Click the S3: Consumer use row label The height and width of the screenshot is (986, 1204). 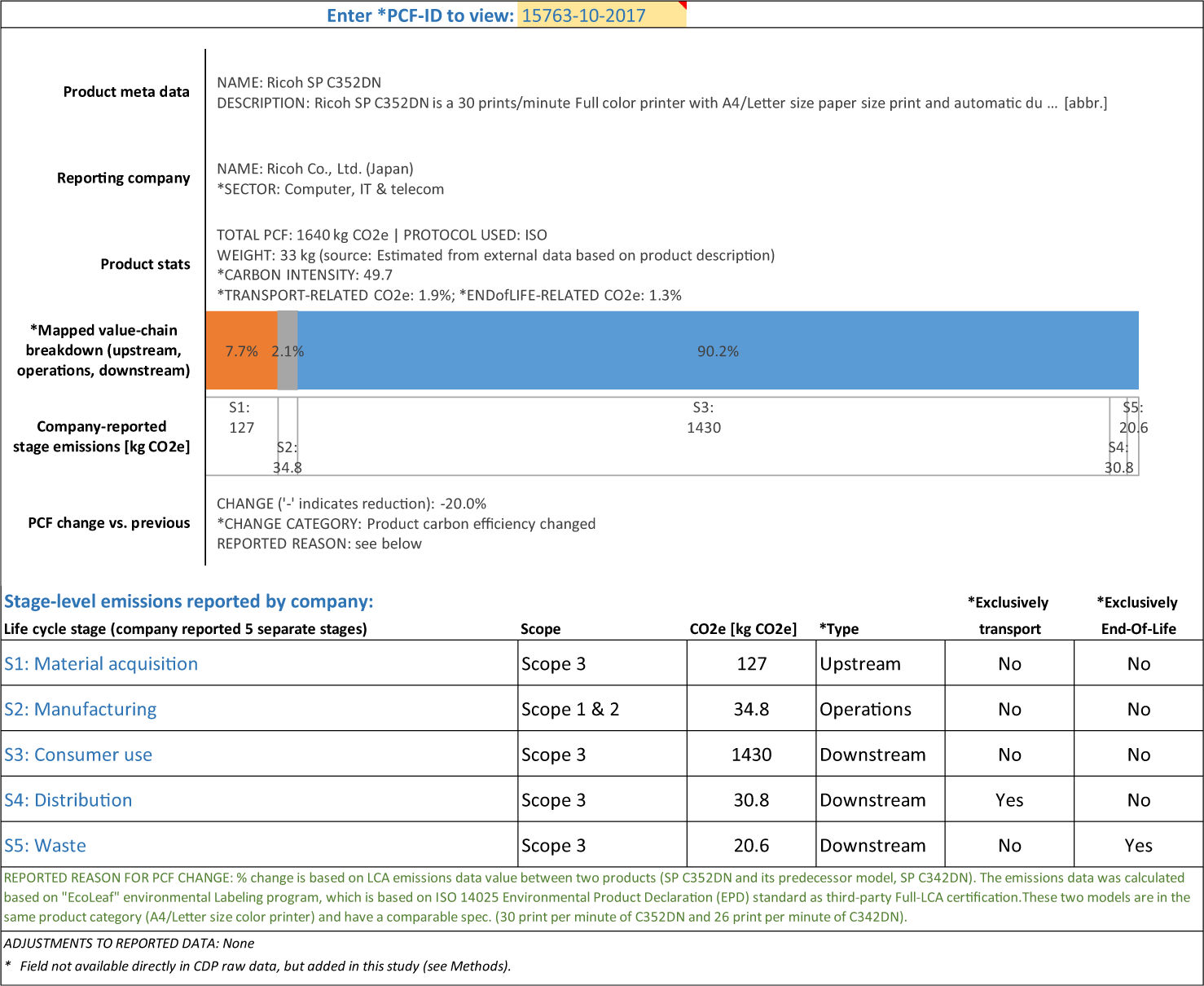[x=78, y=755]
